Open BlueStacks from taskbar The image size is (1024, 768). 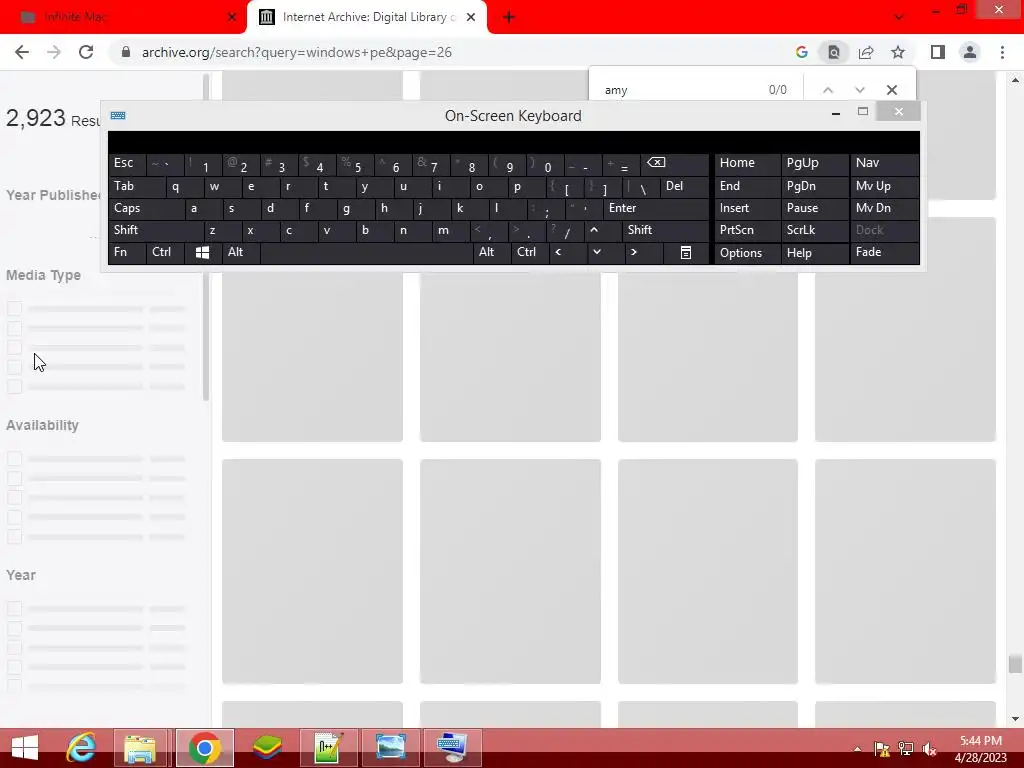click(268, 748)
